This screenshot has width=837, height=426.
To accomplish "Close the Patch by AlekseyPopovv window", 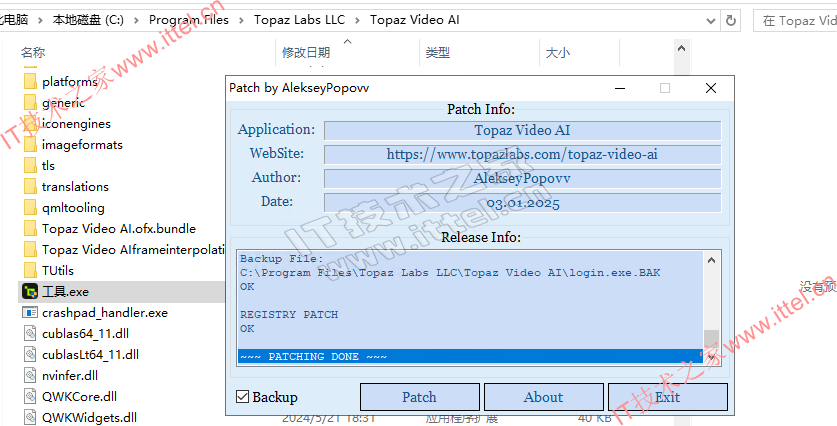I will click(710, 88).
